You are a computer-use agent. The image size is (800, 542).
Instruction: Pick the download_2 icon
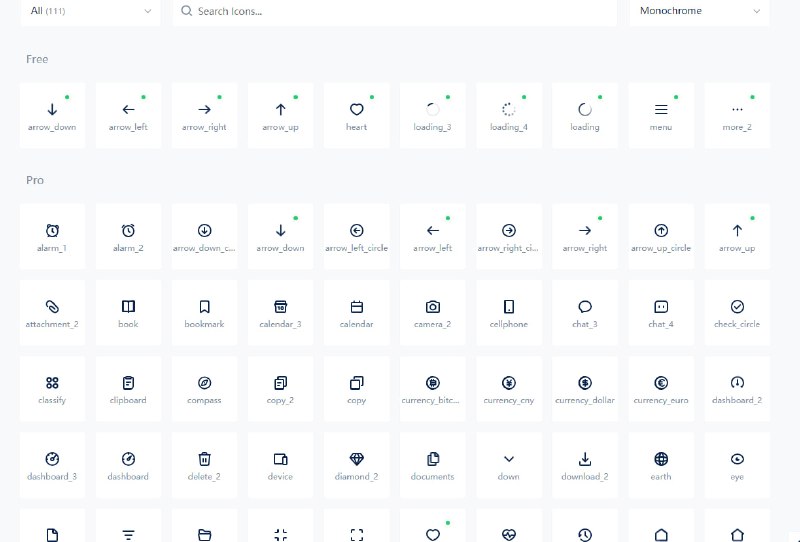point(584,459)
